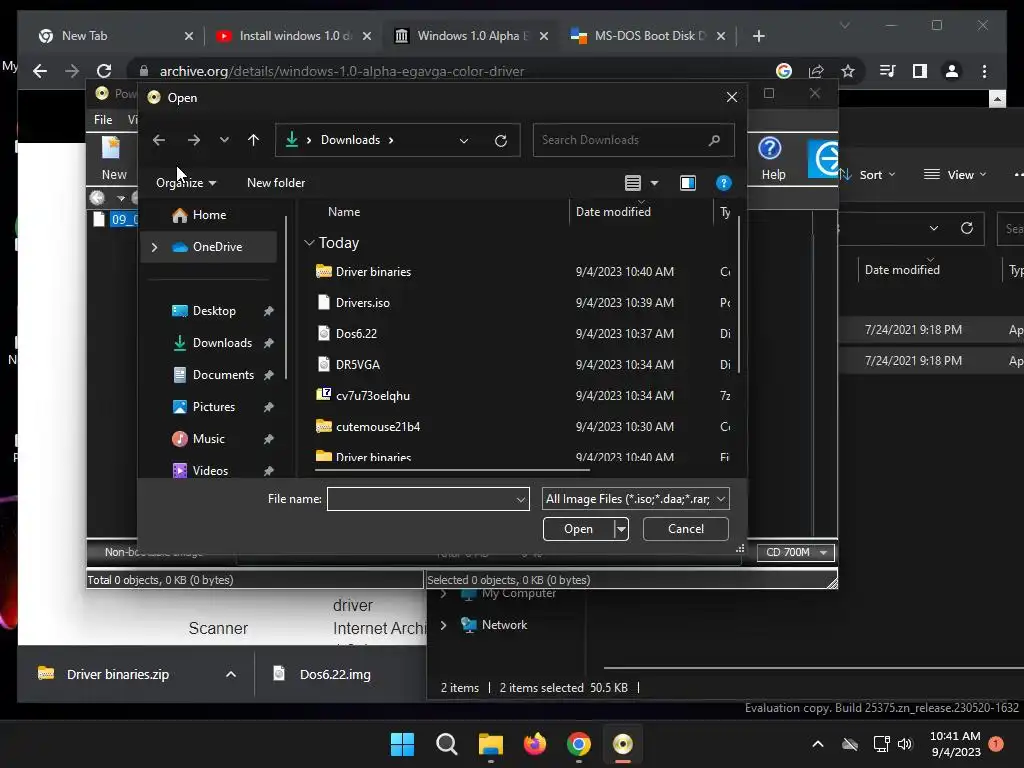The image size is (1024, 768).
Task: Open Sort menu in File Explorer
Action: (869, 174)
